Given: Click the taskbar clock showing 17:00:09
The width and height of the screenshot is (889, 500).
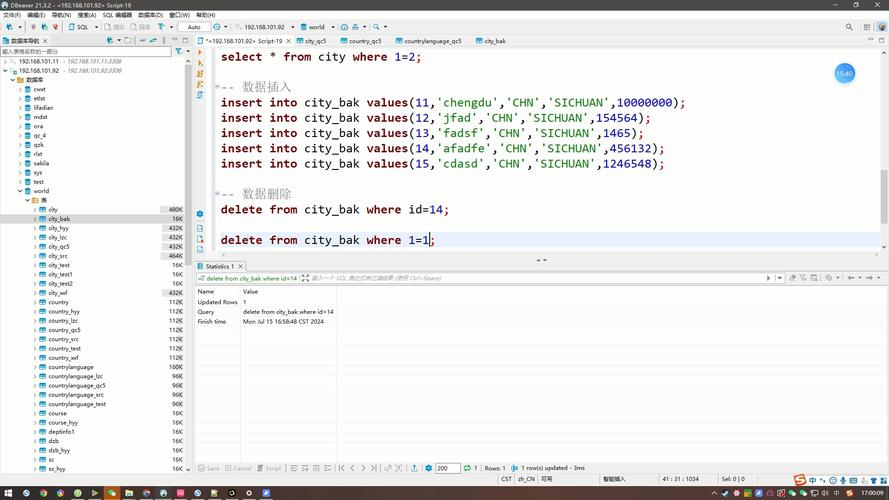Looking at the screenshot, I should 872,493.
